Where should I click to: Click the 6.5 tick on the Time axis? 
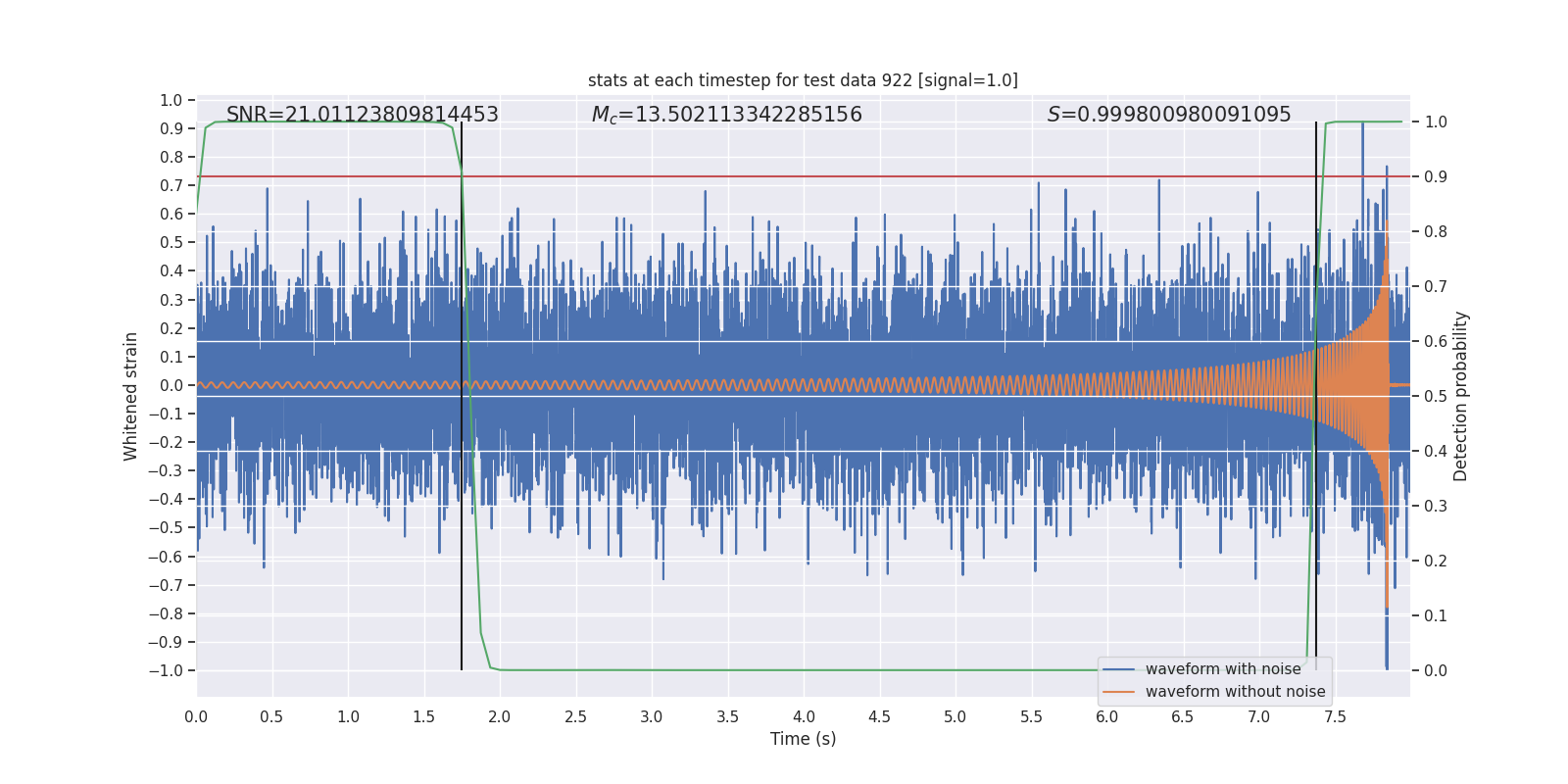tap(1183, 716)
